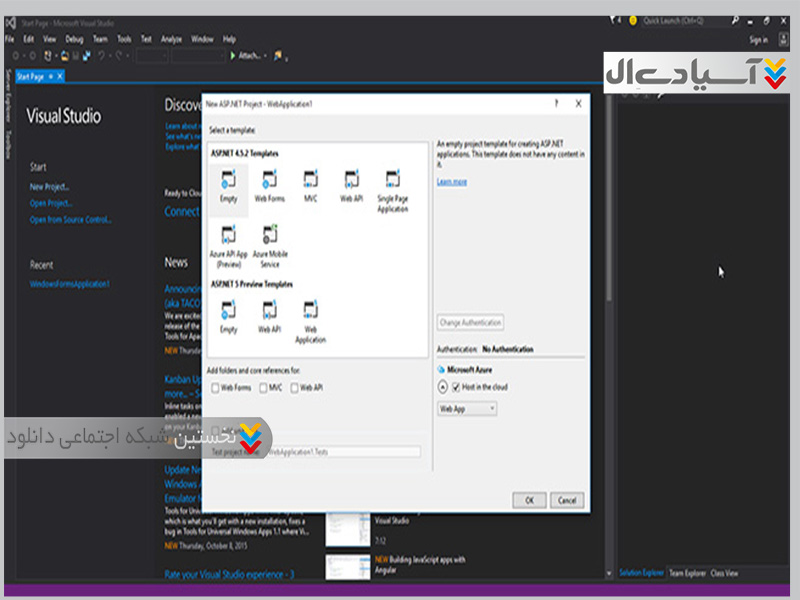
Task: Enable the Web Forms references checkbox
Action: [216, 388]
